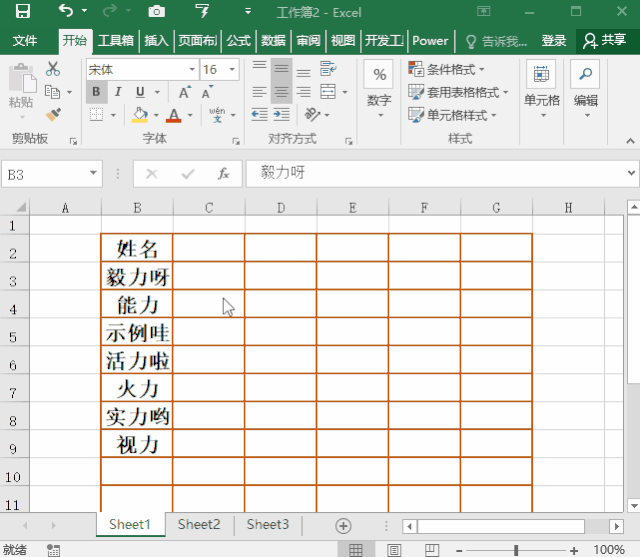Change text orientation with the angled ab icon
Viewport: 640px width, 557px height.
(312, 115)
